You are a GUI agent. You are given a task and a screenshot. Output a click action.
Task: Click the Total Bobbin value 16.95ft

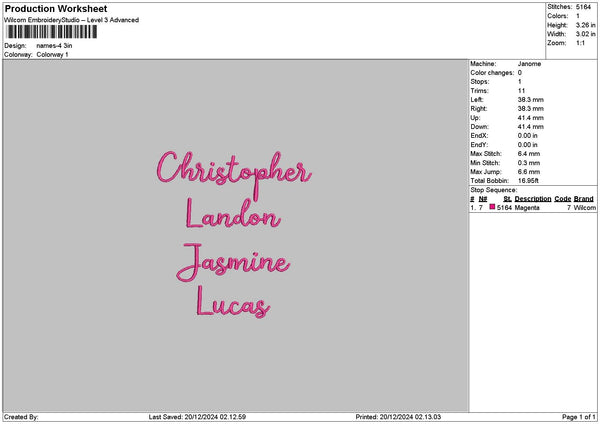click(528, 181)
